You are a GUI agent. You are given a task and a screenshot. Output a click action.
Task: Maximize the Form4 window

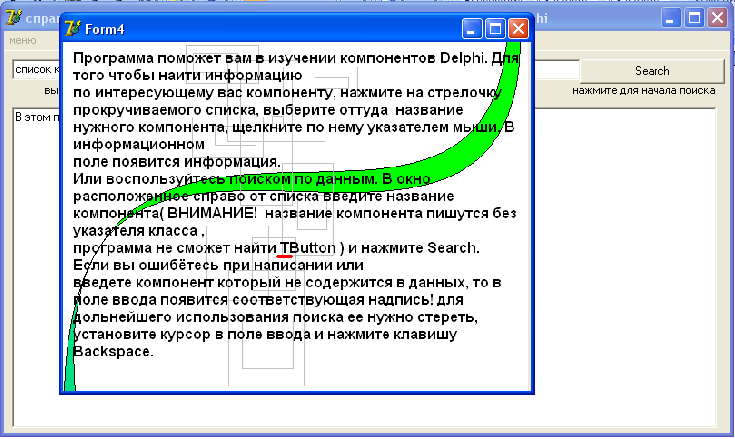[x=495, y=29]
